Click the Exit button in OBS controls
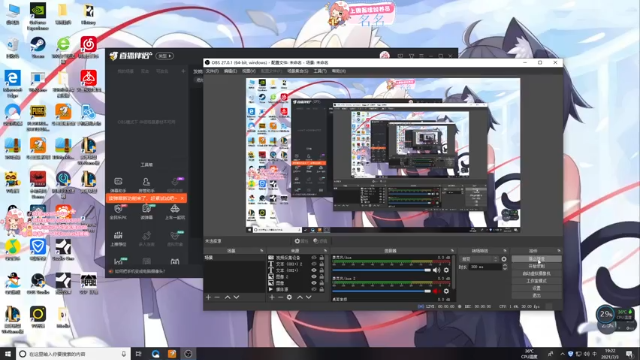 pyautogui.click(x=536, y=295)
